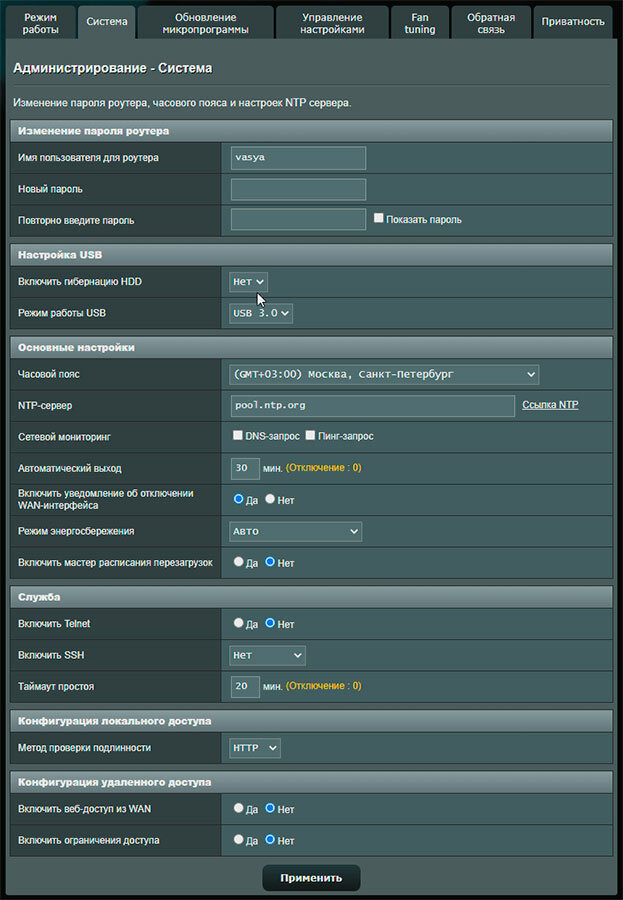Select Да for reboot schedule wizard
The width and height of the screenshot is (623, 900).
(x=238, y=562)
